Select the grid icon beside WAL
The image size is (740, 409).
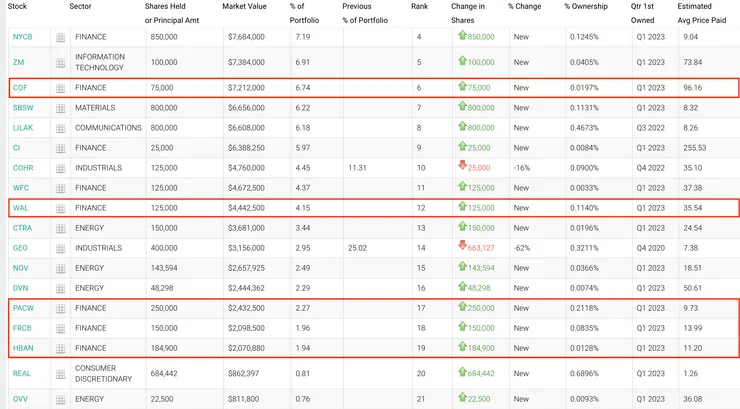tap(60, 208)
